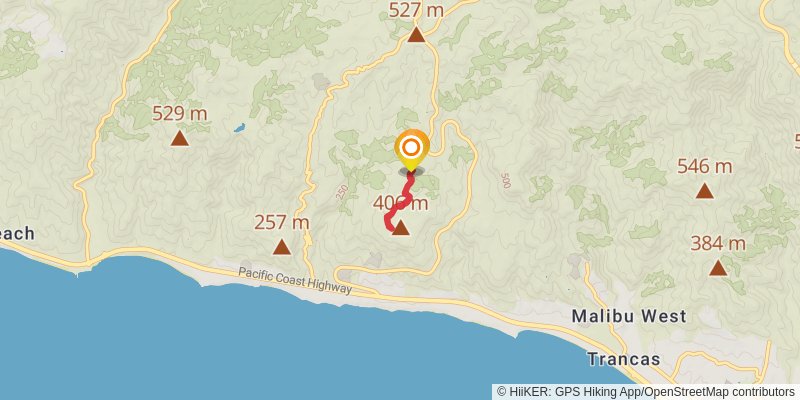Click the red hiking trail route line

coord(399,204)
